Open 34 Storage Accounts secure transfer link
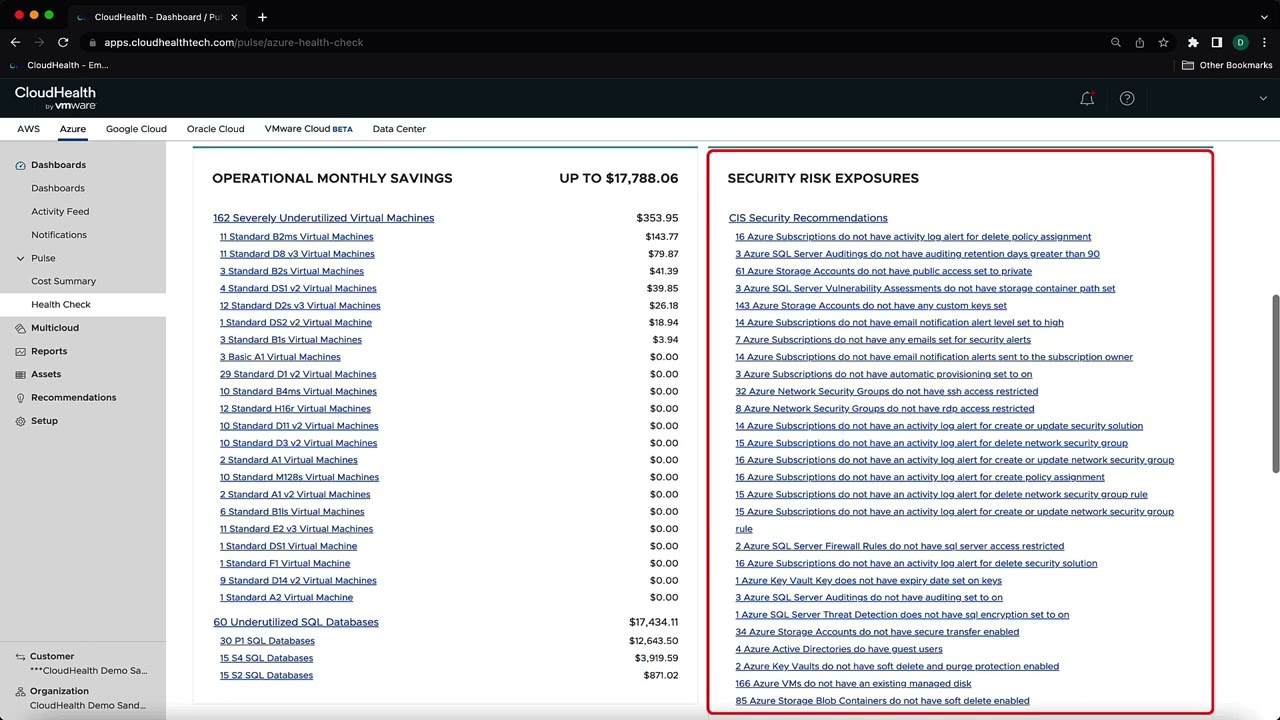 click(877, 632)
